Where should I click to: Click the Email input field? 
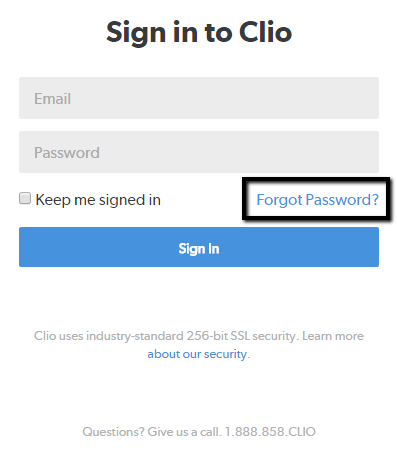tap(199, 98)
